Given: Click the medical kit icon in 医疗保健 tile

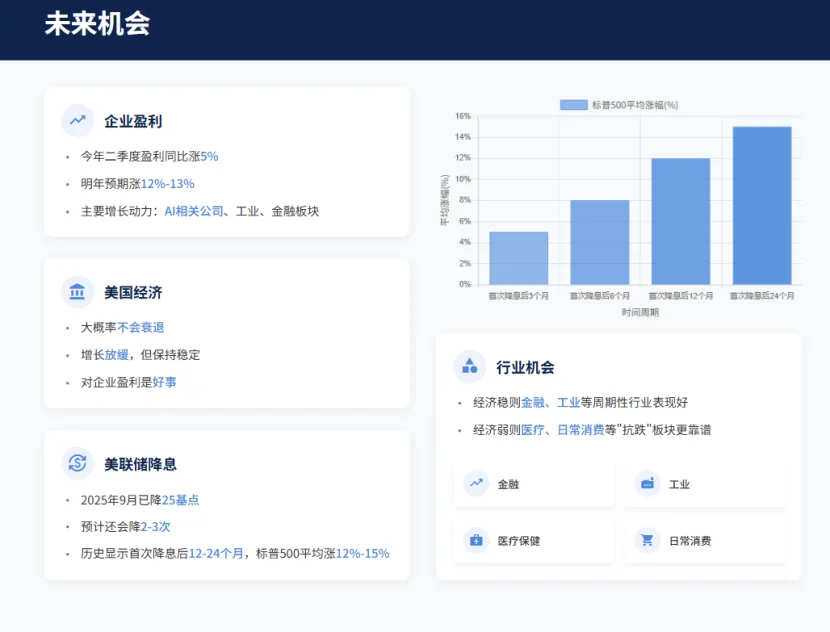Looking at the screenshot, I should pyautogui.click(x=476, y=541).
